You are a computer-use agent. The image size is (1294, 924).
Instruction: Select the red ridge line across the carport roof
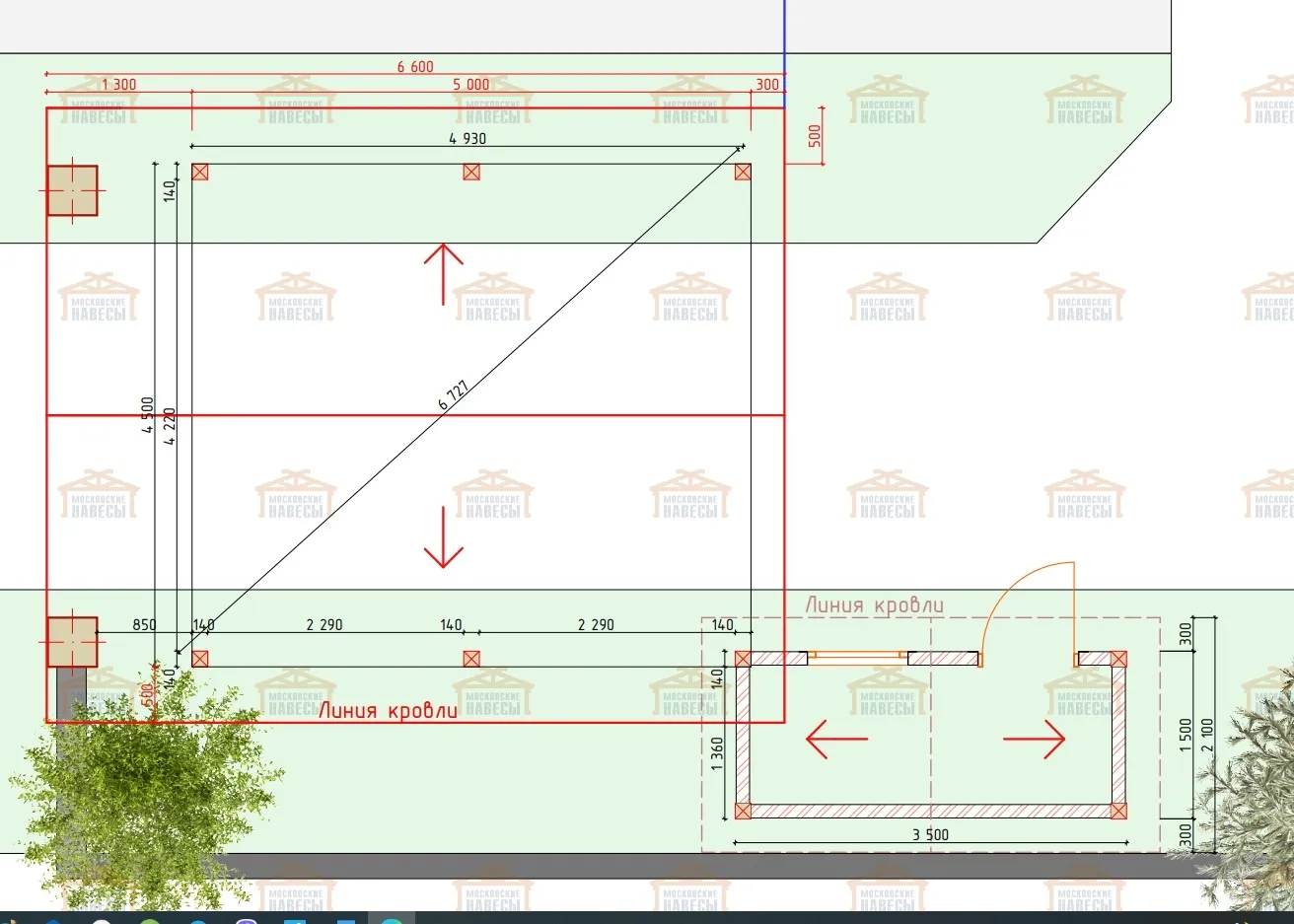pyautogui.click(x=415, y=415)
